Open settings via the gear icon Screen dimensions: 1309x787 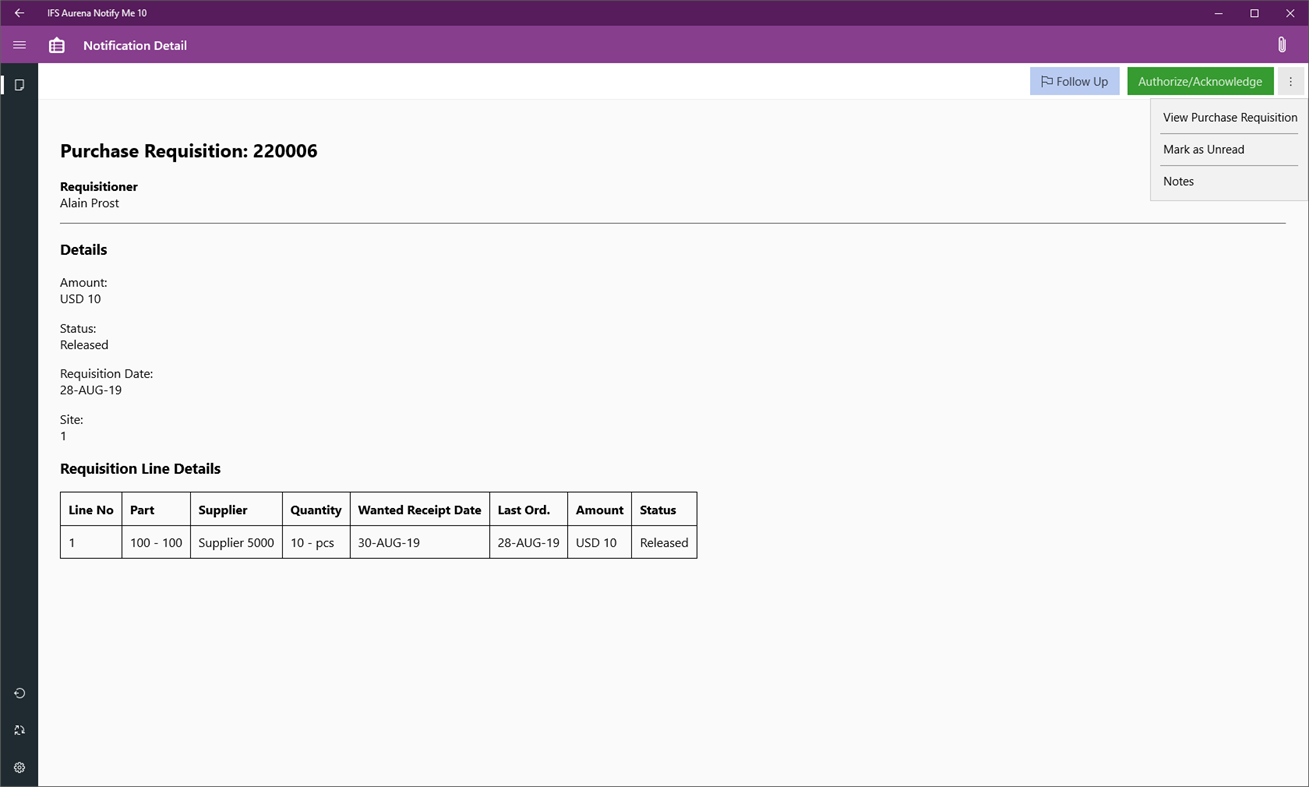click(x=19, y=767)
